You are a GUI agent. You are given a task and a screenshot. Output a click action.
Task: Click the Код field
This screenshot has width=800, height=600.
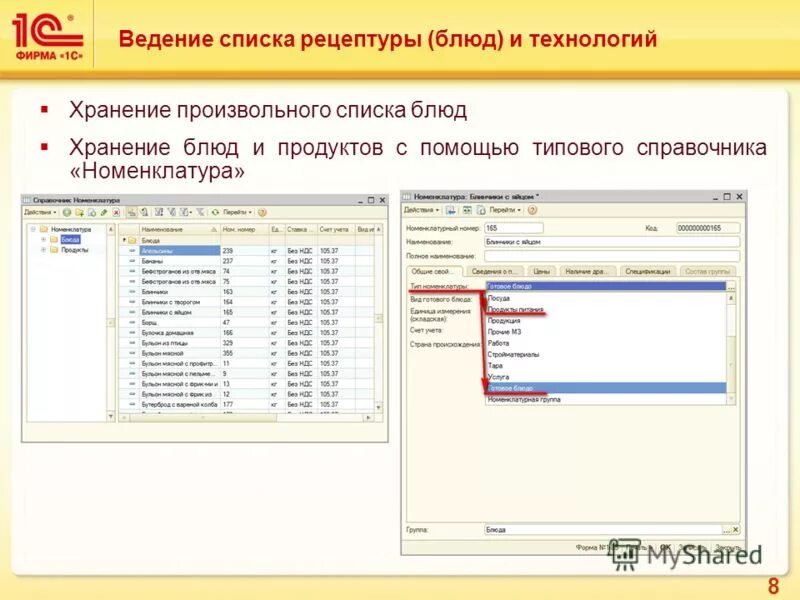[x=708, y=228]
